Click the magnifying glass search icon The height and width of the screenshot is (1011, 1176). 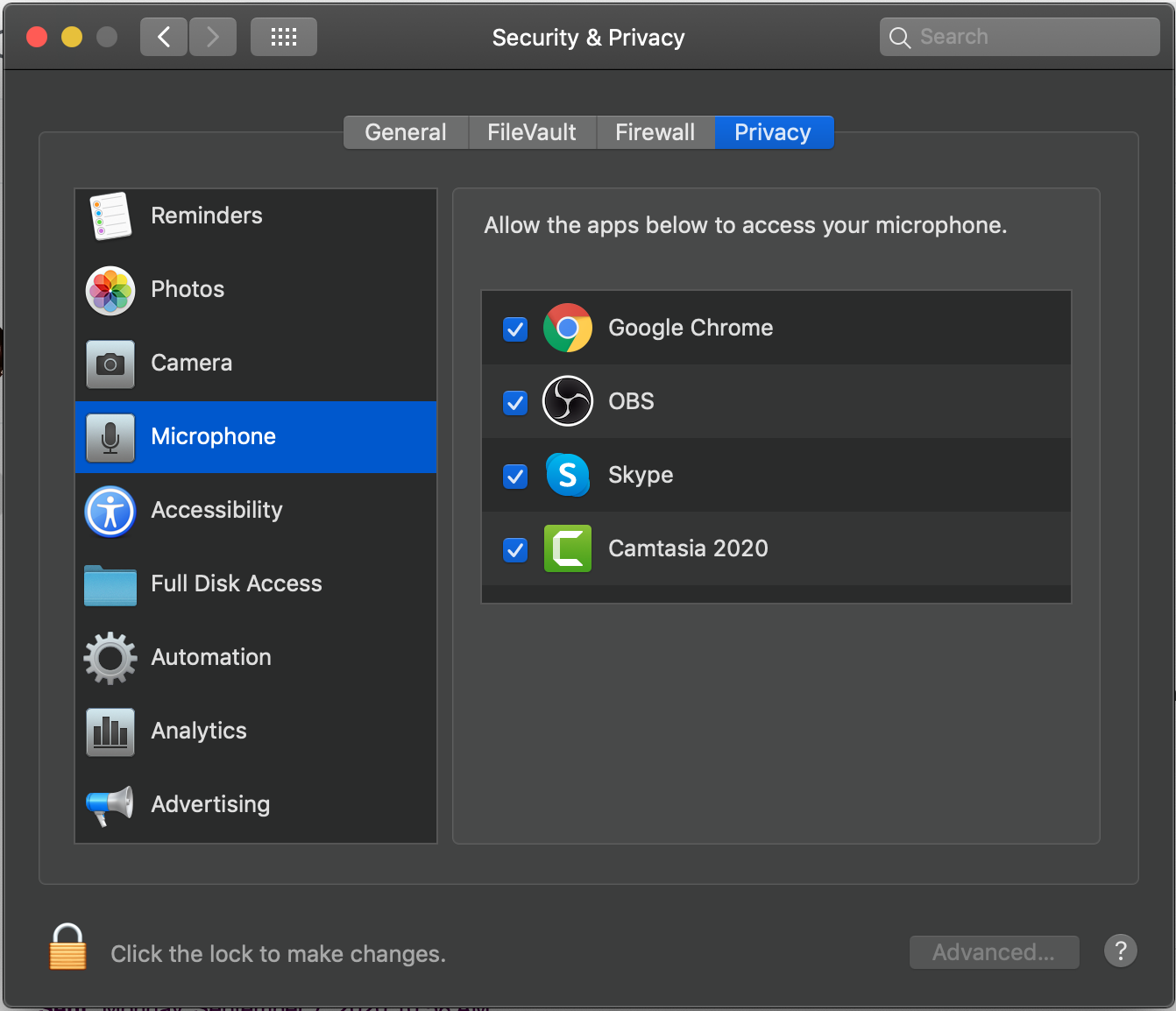coord(900,38)
